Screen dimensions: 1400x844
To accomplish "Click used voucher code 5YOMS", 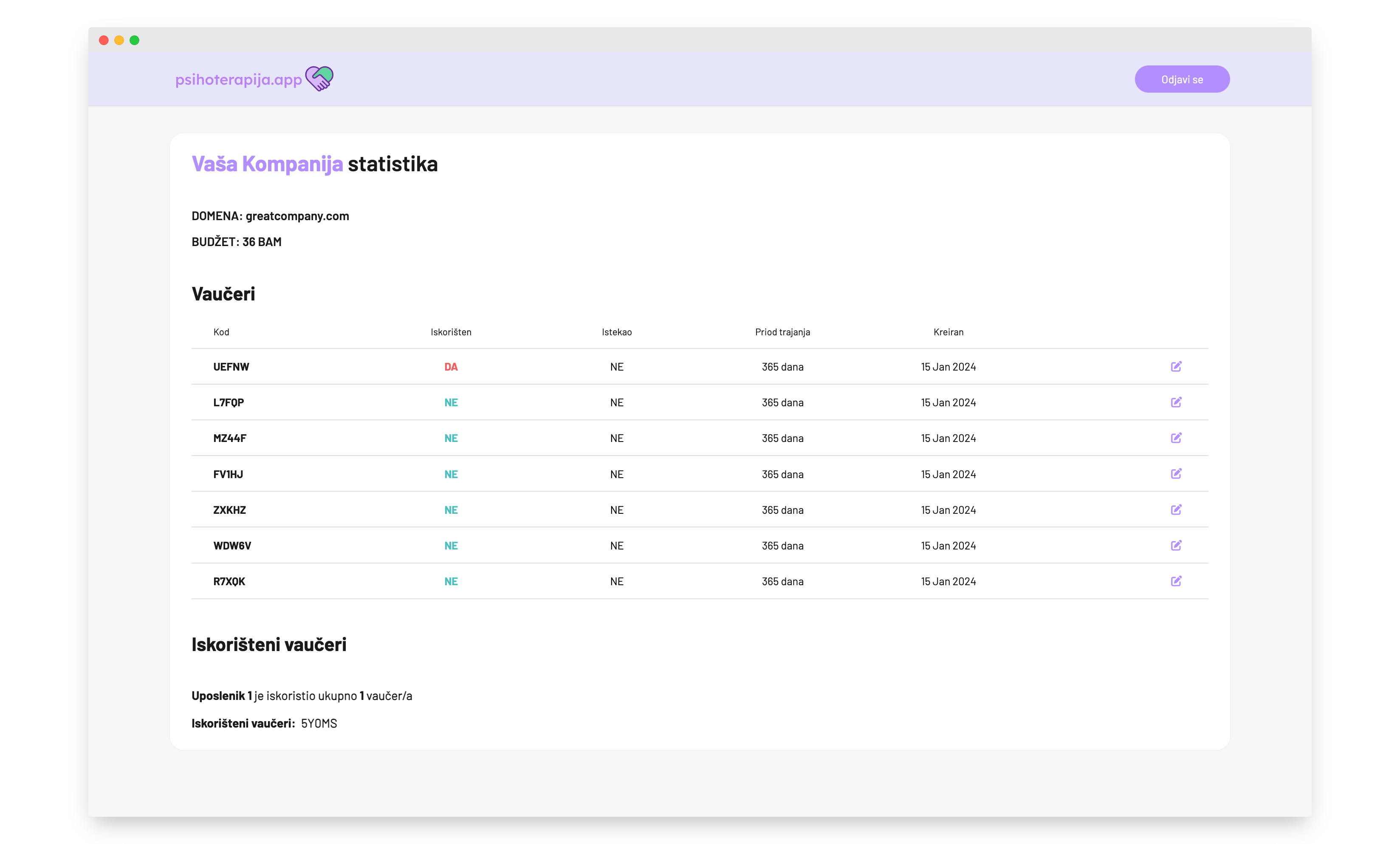I will click(319, 723).
